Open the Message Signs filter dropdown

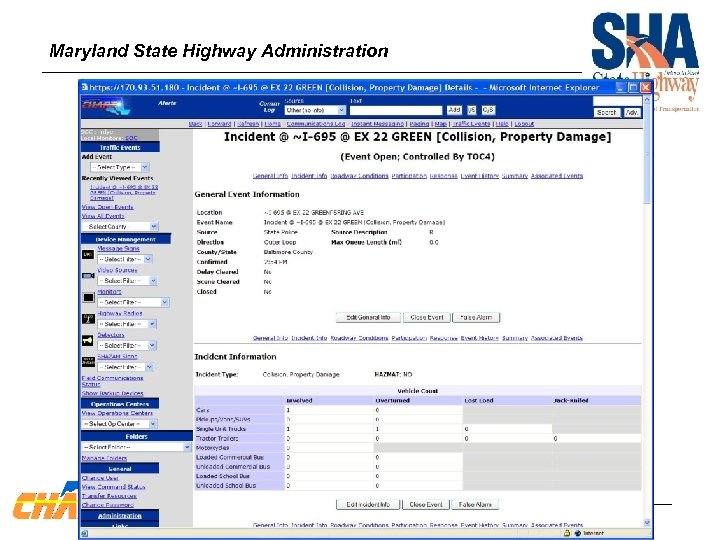point(124,259)
